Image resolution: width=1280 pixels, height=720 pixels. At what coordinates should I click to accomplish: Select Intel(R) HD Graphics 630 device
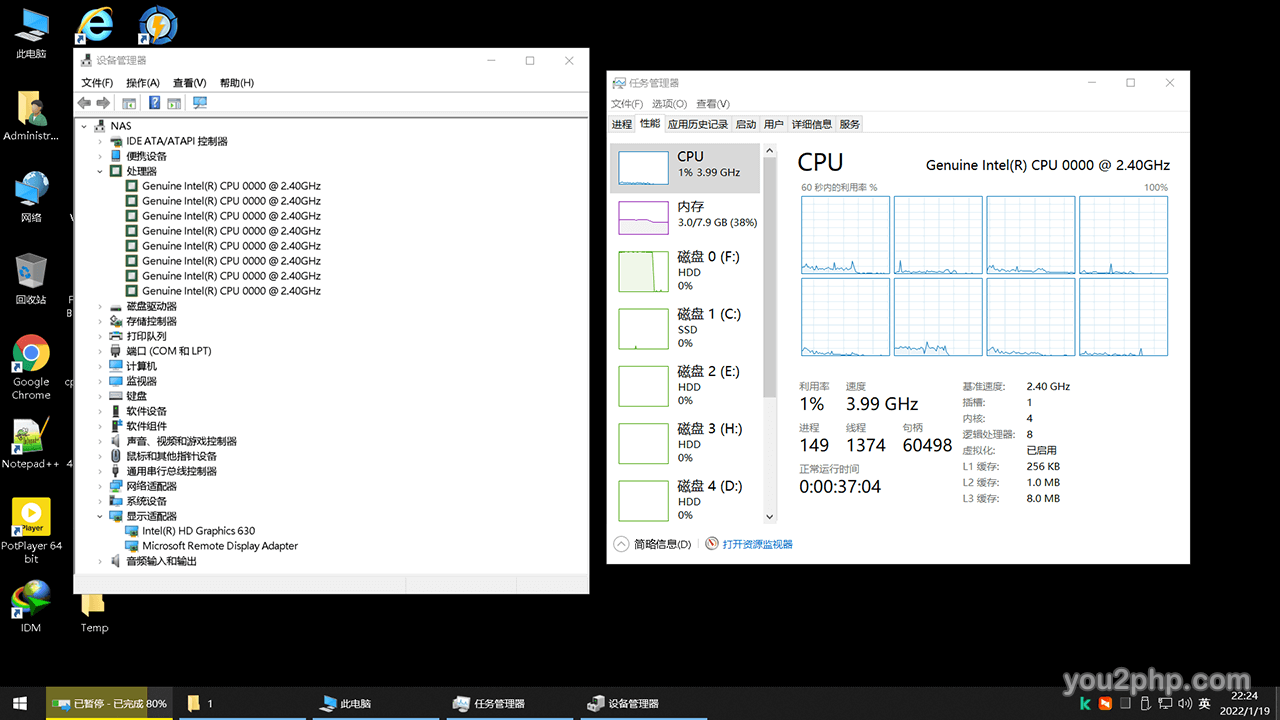pos(198,531)
